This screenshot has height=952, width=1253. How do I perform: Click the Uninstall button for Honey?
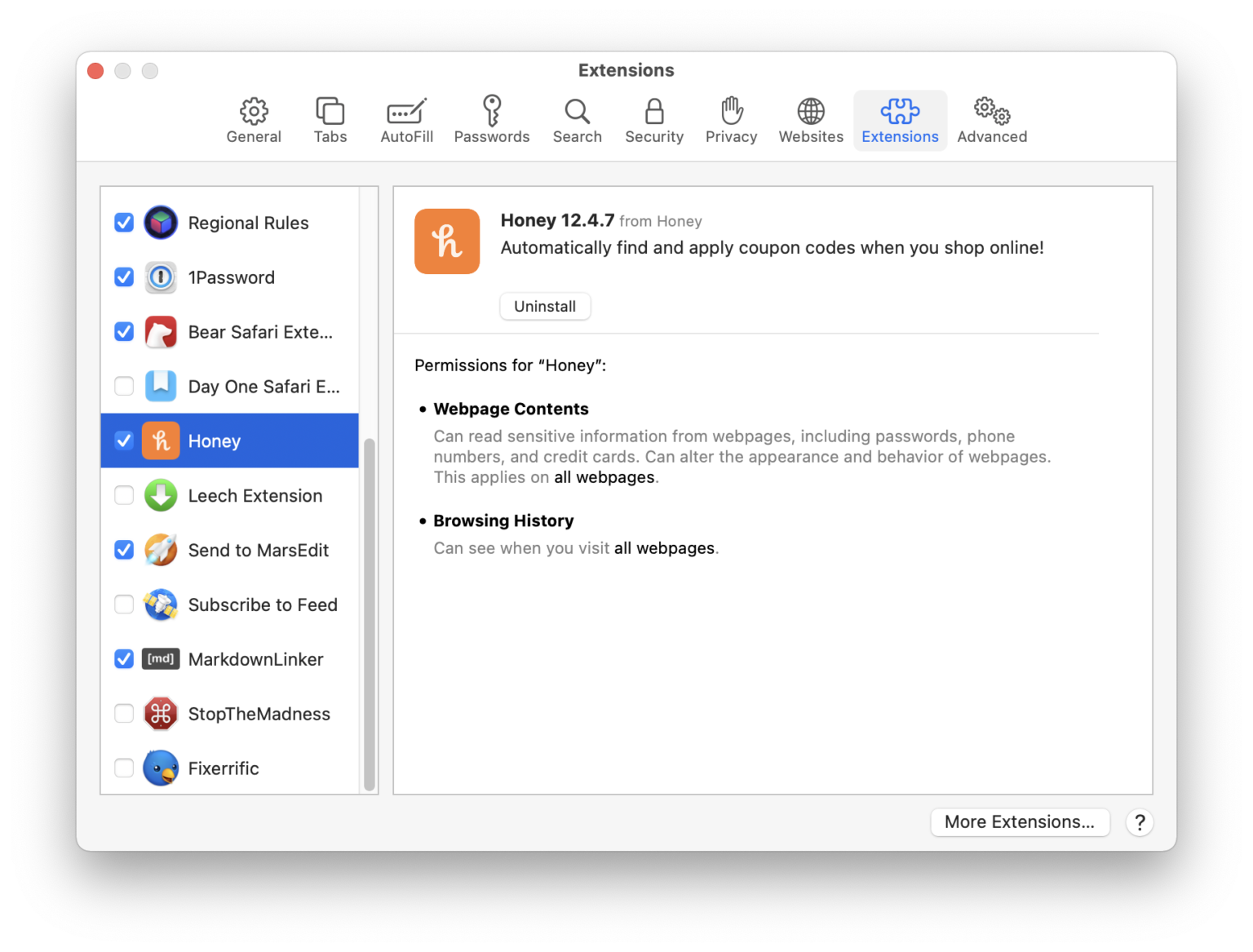[x=545, y=306]
